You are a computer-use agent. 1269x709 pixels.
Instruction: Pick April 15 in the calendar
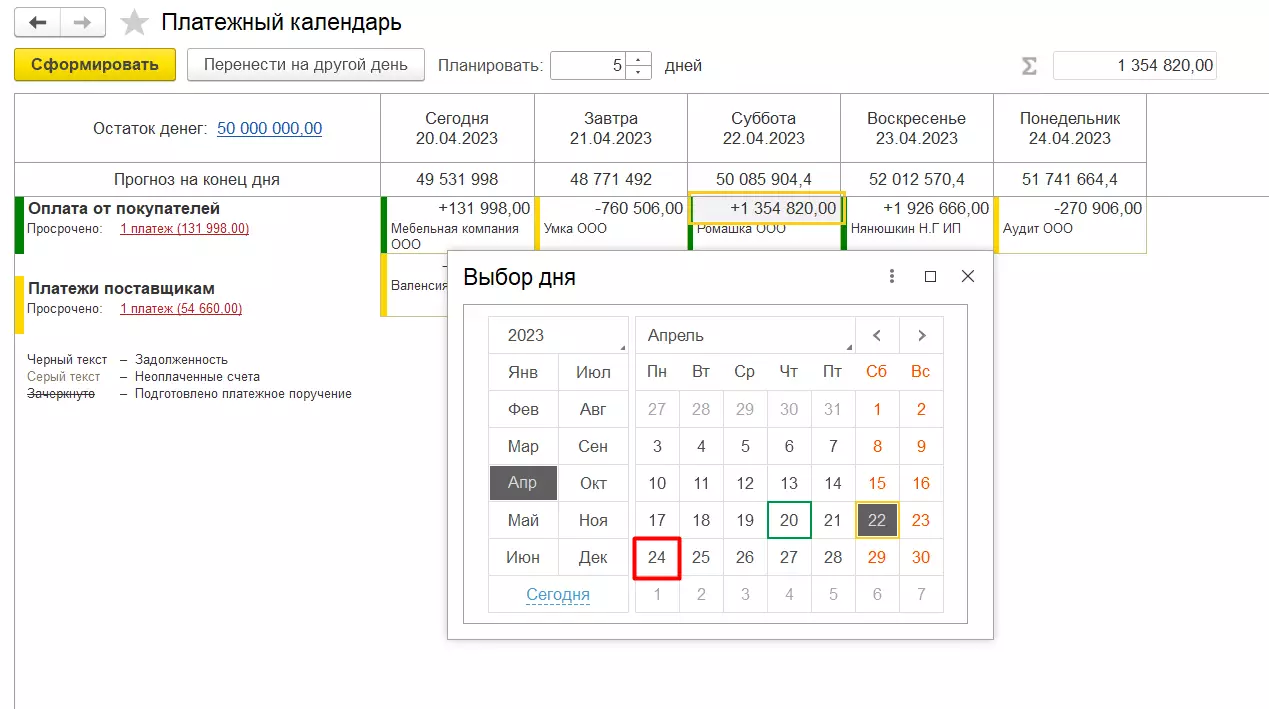pos(877,483)
